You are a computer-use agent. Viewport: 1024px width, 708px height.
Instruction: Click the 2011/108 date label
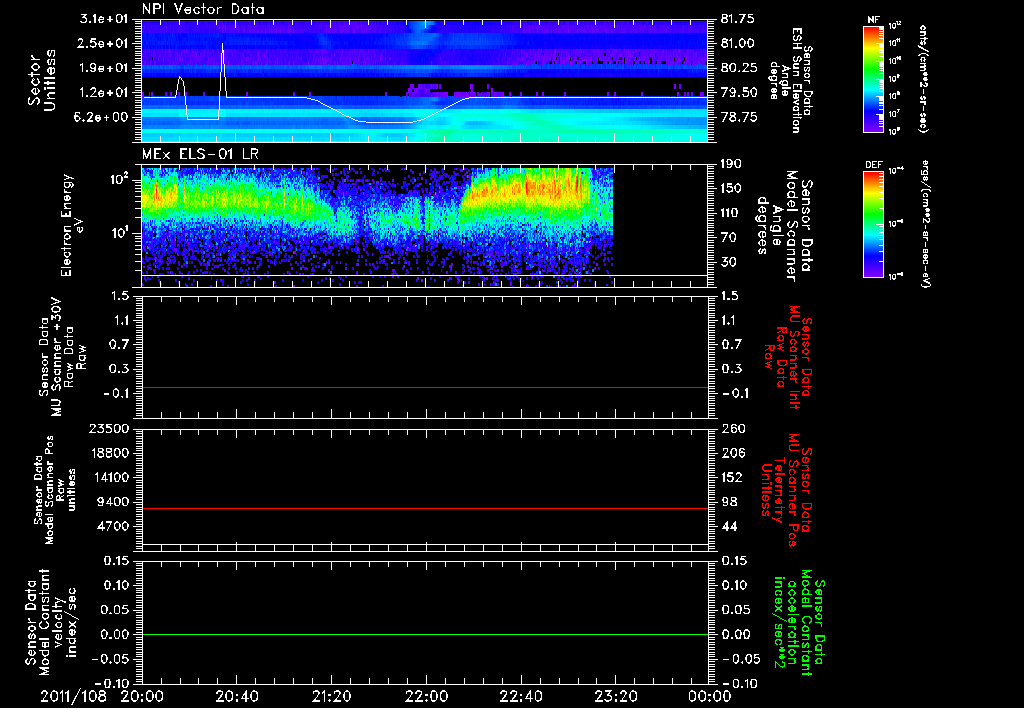(74, 695)
